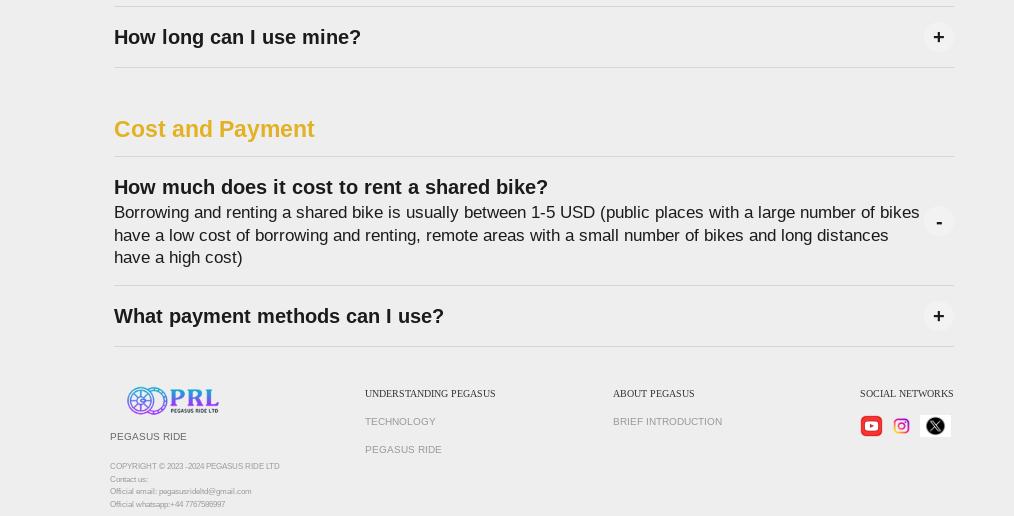Click the SOCIAL NETWORKS footer heading
Image resolution: width=1014 pixels, height=516 pixels.
907,394
